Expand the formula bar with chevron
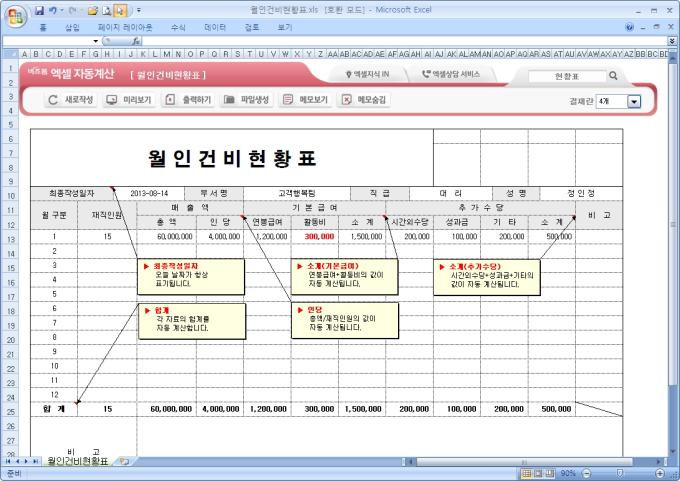 (x=672, y=41)
